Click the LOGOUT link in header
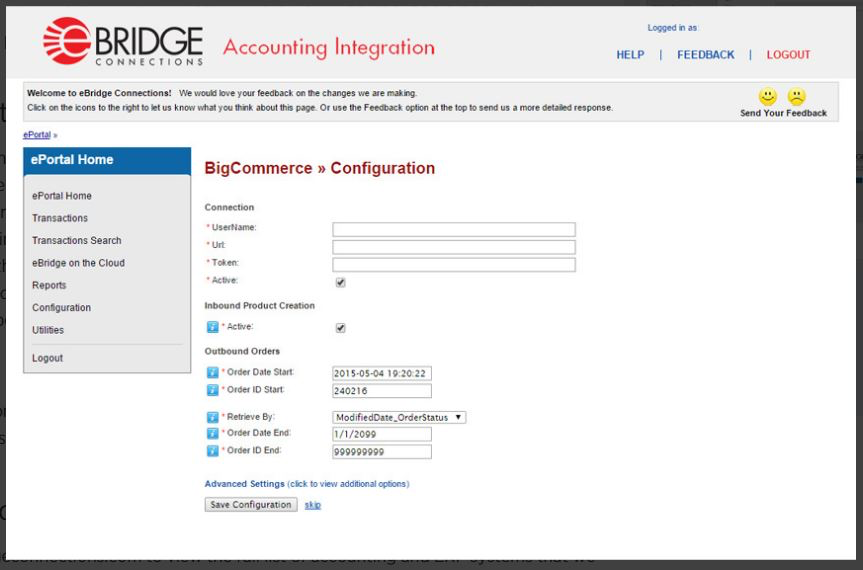The width and height of the screenshot is (863, 570). [x=788, y=55]
